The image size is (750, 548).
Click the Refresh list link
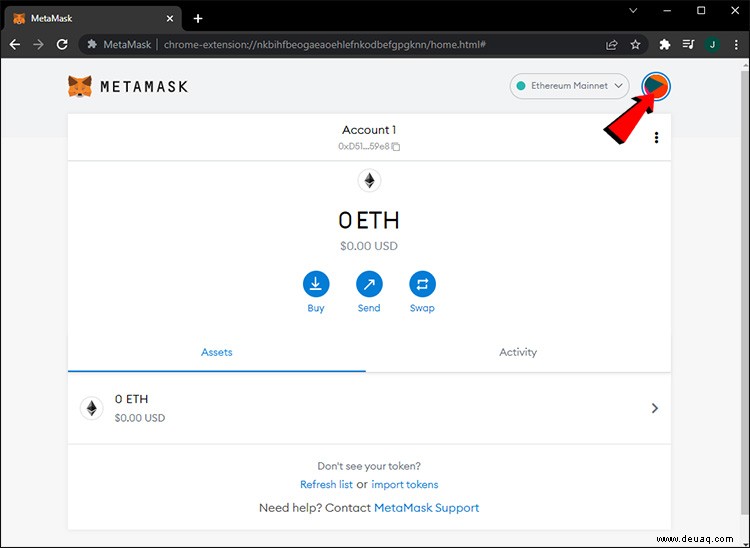326,484
